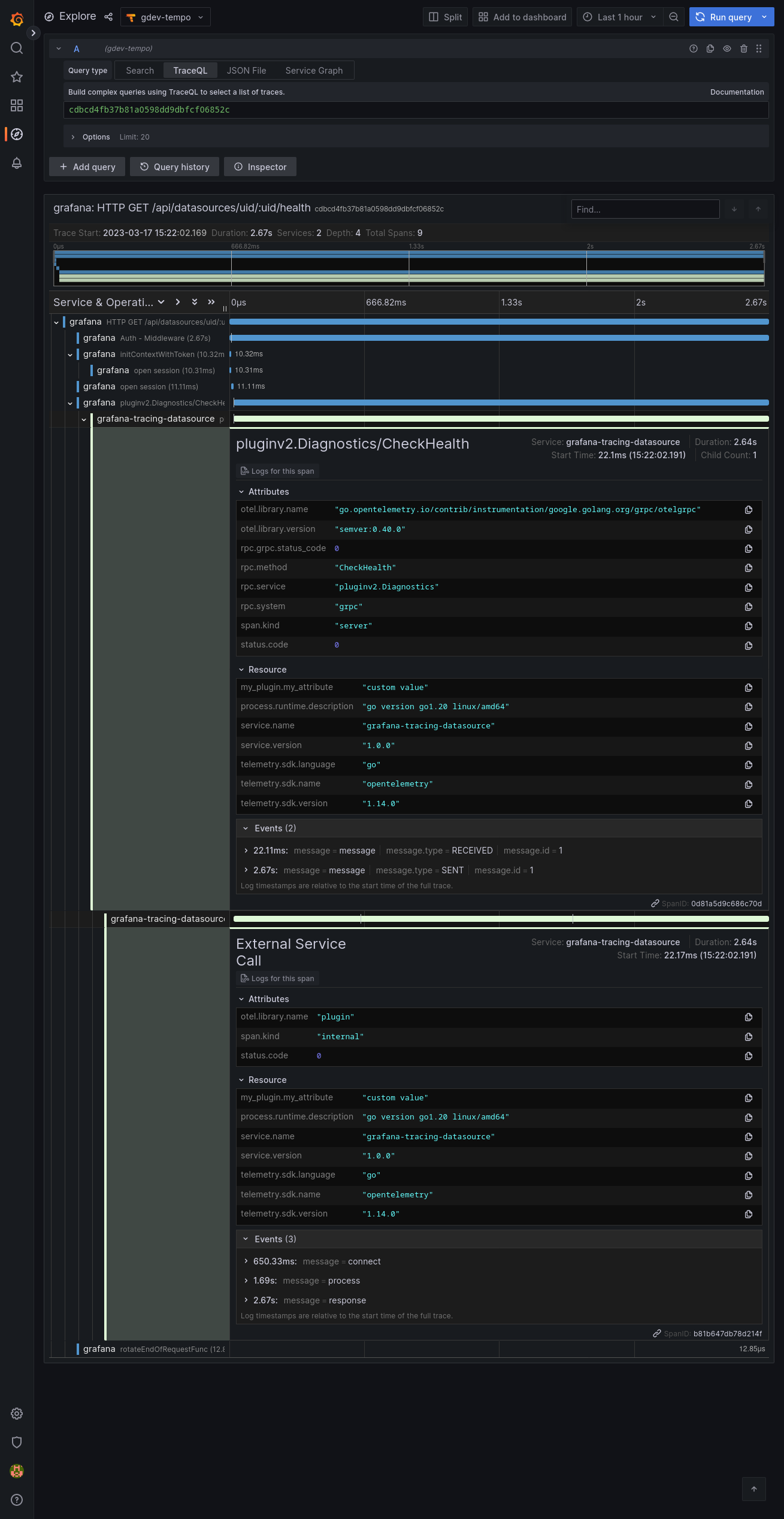Copy the rpc.method attribute value
This screenshot has width=784, height=1519.
click(x=749, y=568)
